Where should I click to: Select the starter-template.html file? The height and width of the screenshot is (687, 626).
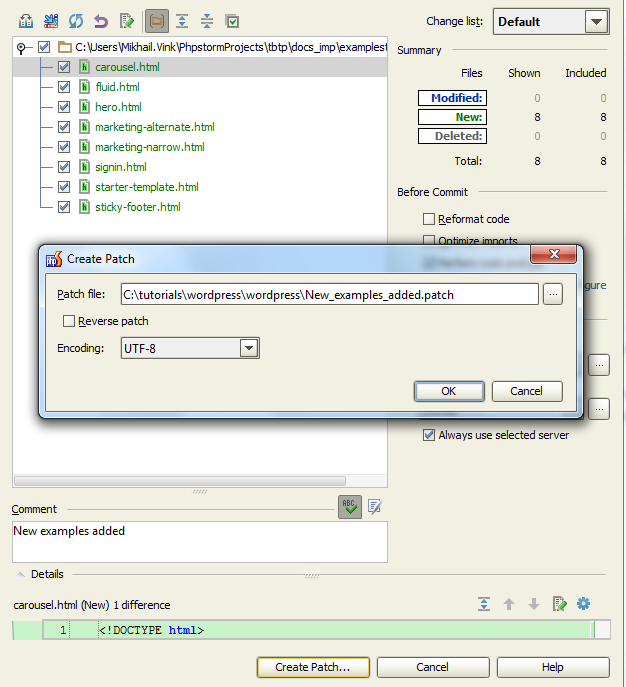[x=147, y=187]
